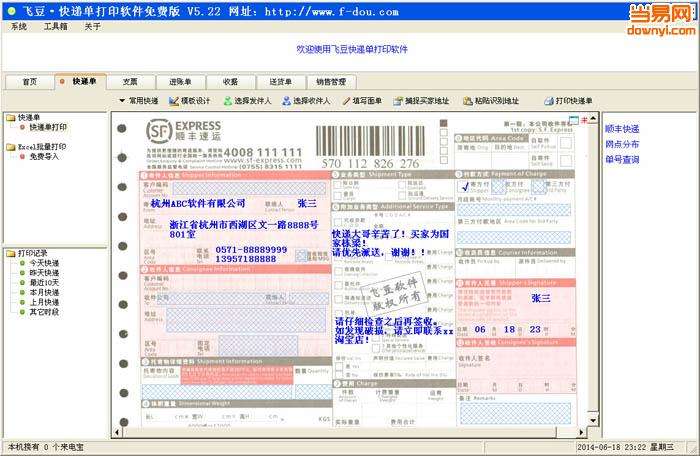The width and height of the screenshot is (700, 456).
Task: Click the 打印记录 folder icon
Action: tap(11, 253)
